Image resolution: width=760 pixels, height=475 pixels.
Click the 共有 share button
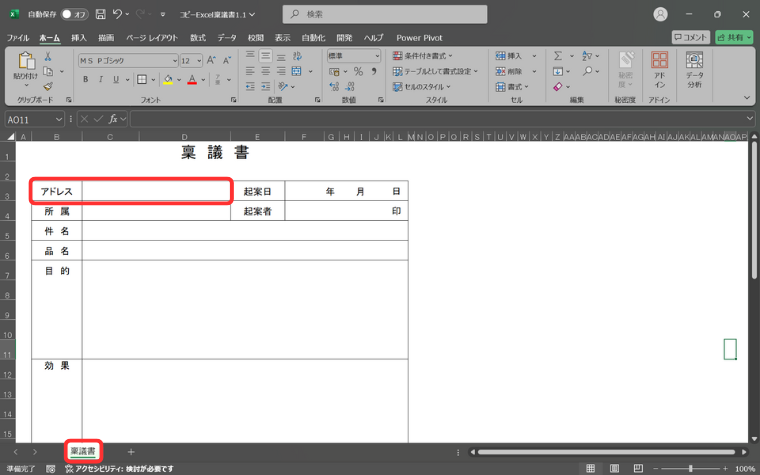(x=733, y=37)
